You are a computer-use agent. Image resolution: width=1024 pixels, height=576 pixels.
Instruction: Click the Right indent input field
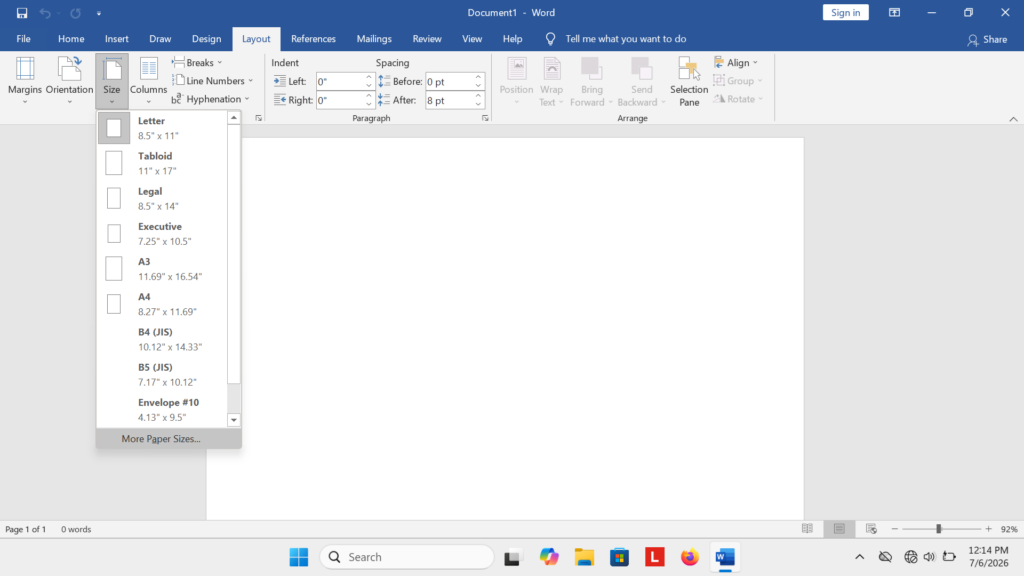click(x=339, y=100)
